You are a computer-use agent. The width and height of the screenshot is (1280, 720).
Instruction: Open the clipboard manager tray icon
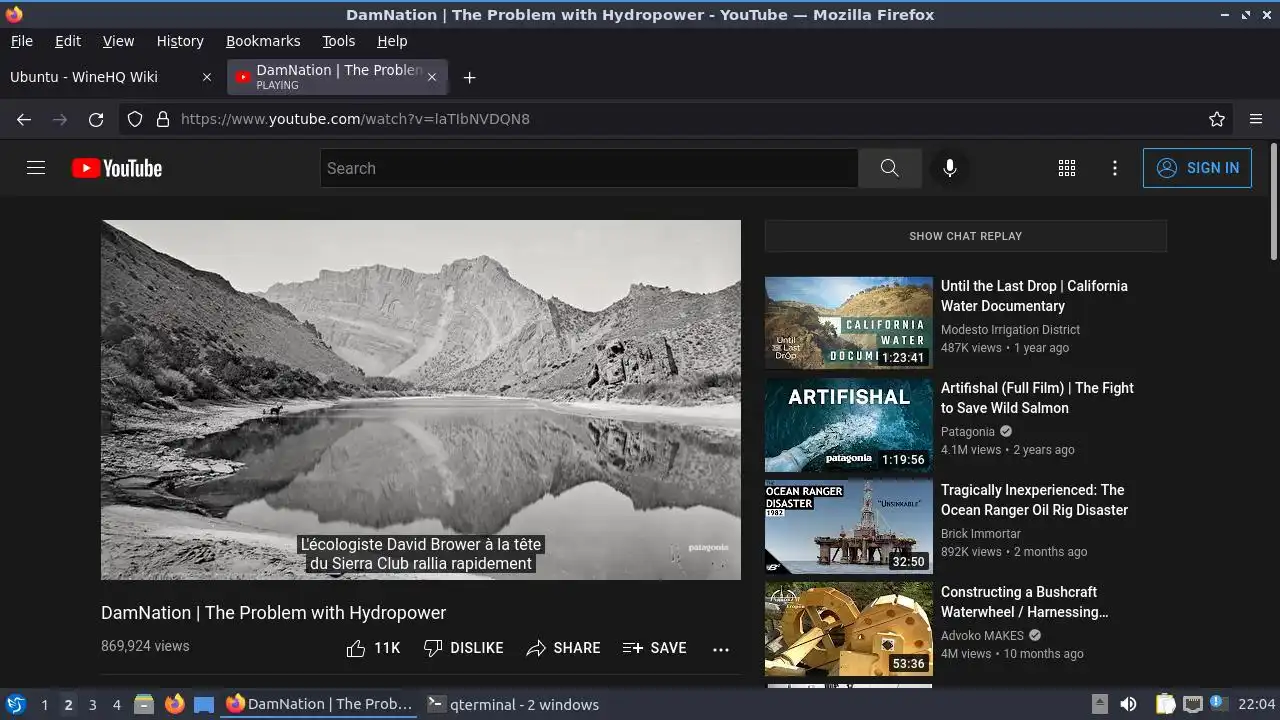pyautogui.click(x=1165, y=704)
